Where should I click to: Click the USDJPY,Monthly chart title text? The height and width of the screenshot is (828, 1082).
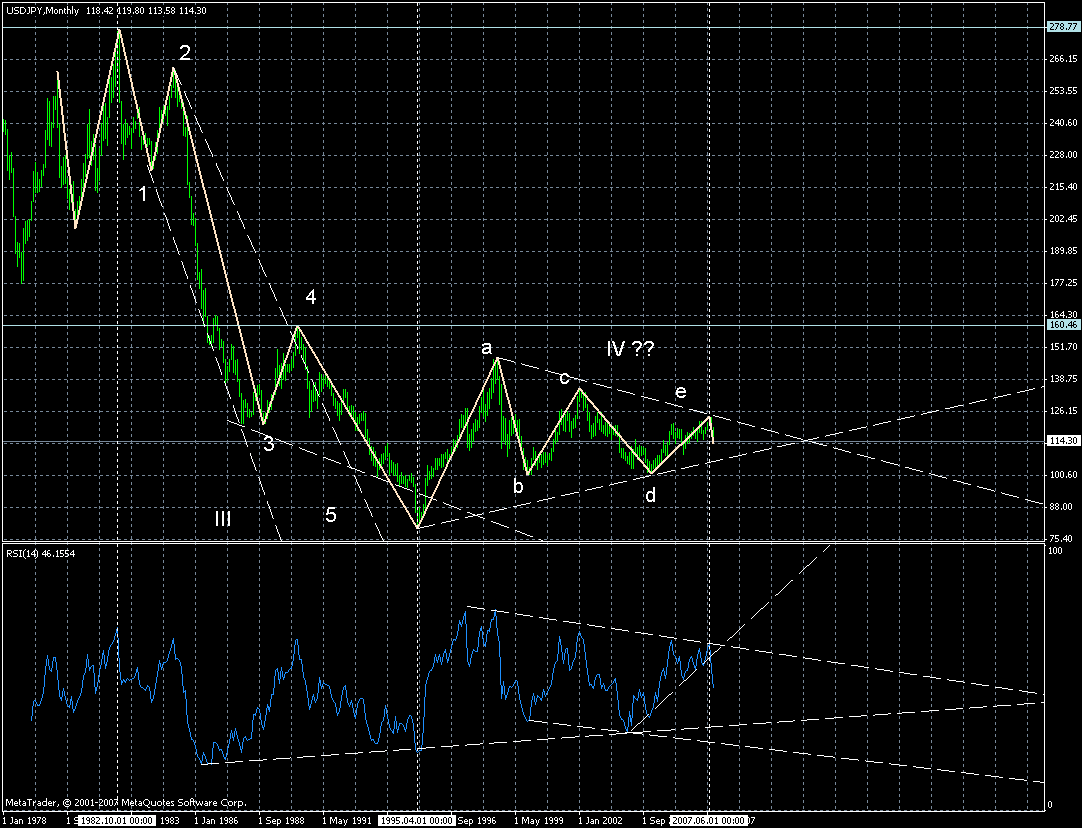pyautogui.click(x=42, y=11)
